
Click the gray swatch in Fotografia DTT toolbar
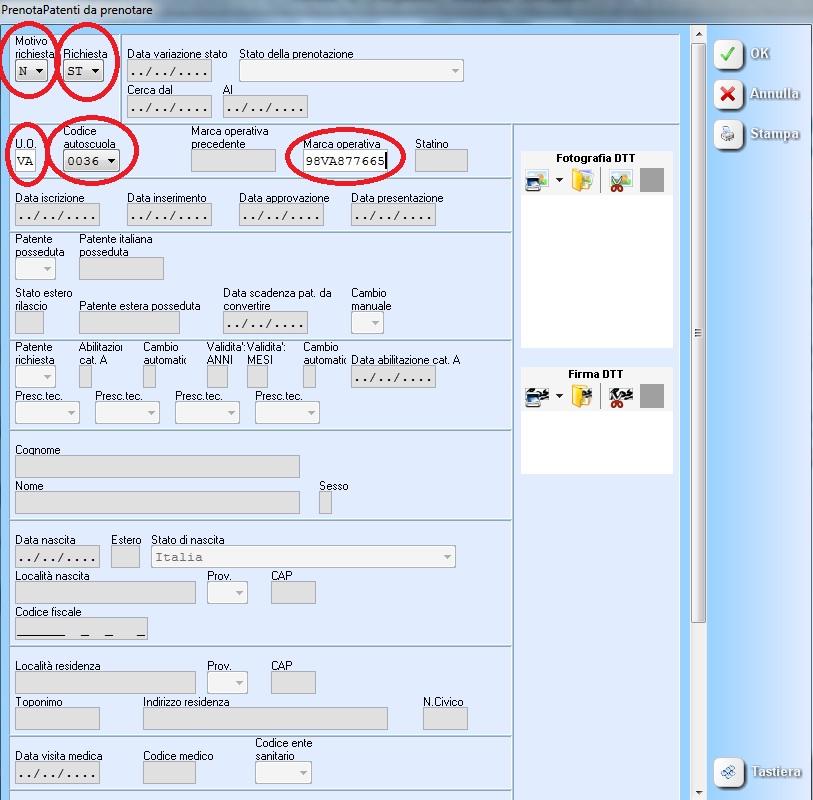pos(651,181)
